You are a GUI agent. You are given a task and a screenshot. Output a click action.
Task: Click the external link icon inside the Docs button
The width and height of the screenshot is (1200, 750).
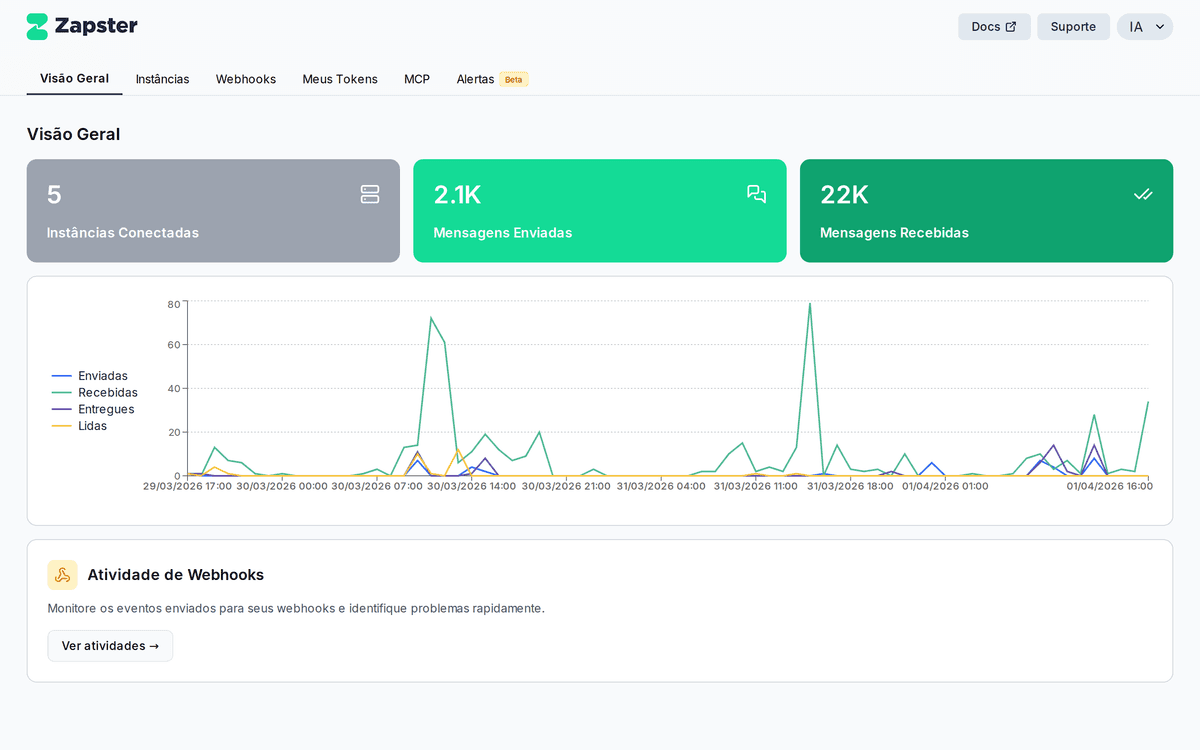pyautogui.click(x=1013, y=26)
